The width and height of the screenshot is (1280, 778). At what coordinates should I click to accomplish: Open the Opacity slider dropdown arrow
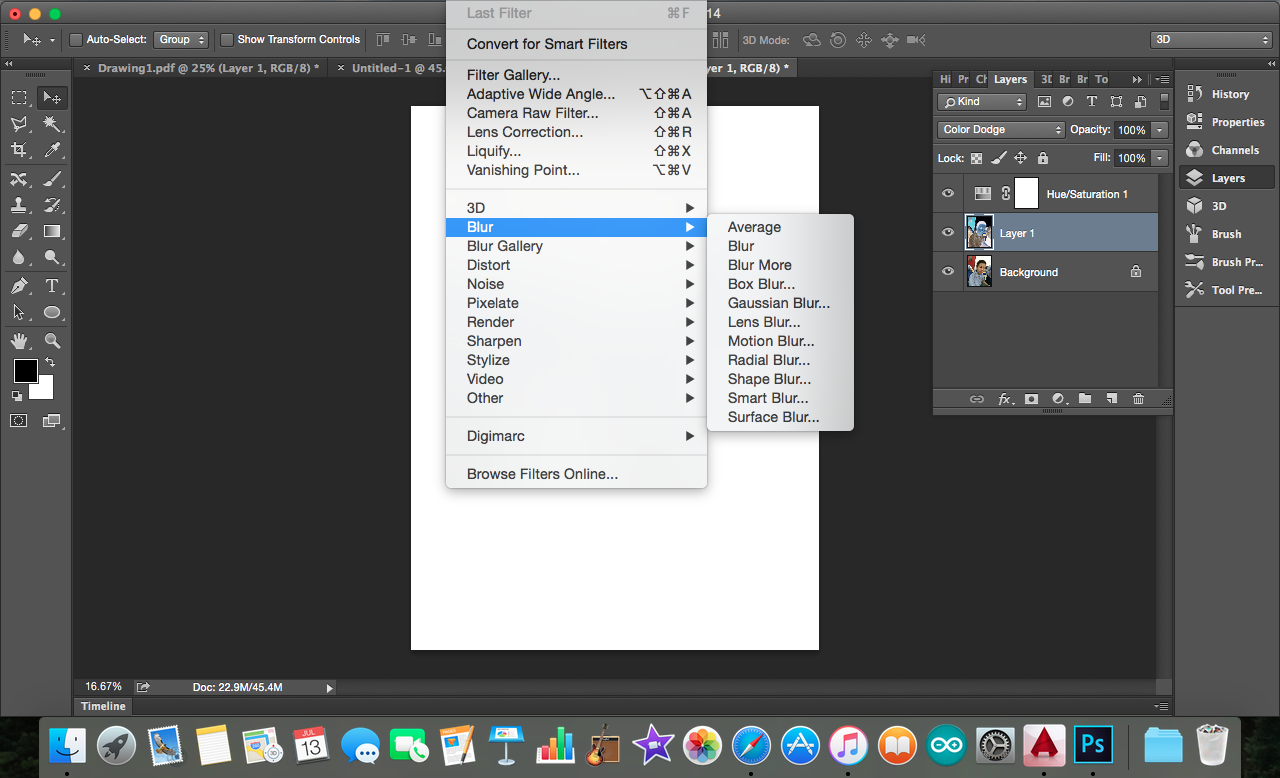pos(1160,130)
